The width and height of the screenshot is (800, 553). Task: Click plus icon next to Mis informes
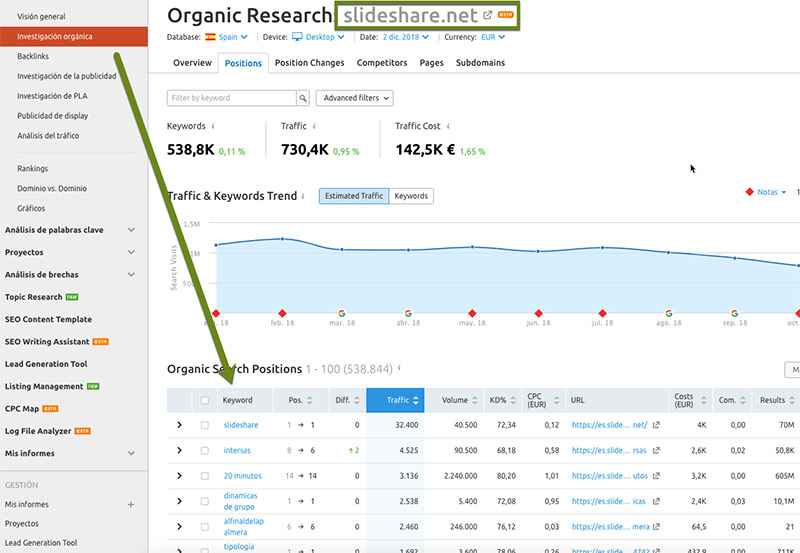pos(131,505)
